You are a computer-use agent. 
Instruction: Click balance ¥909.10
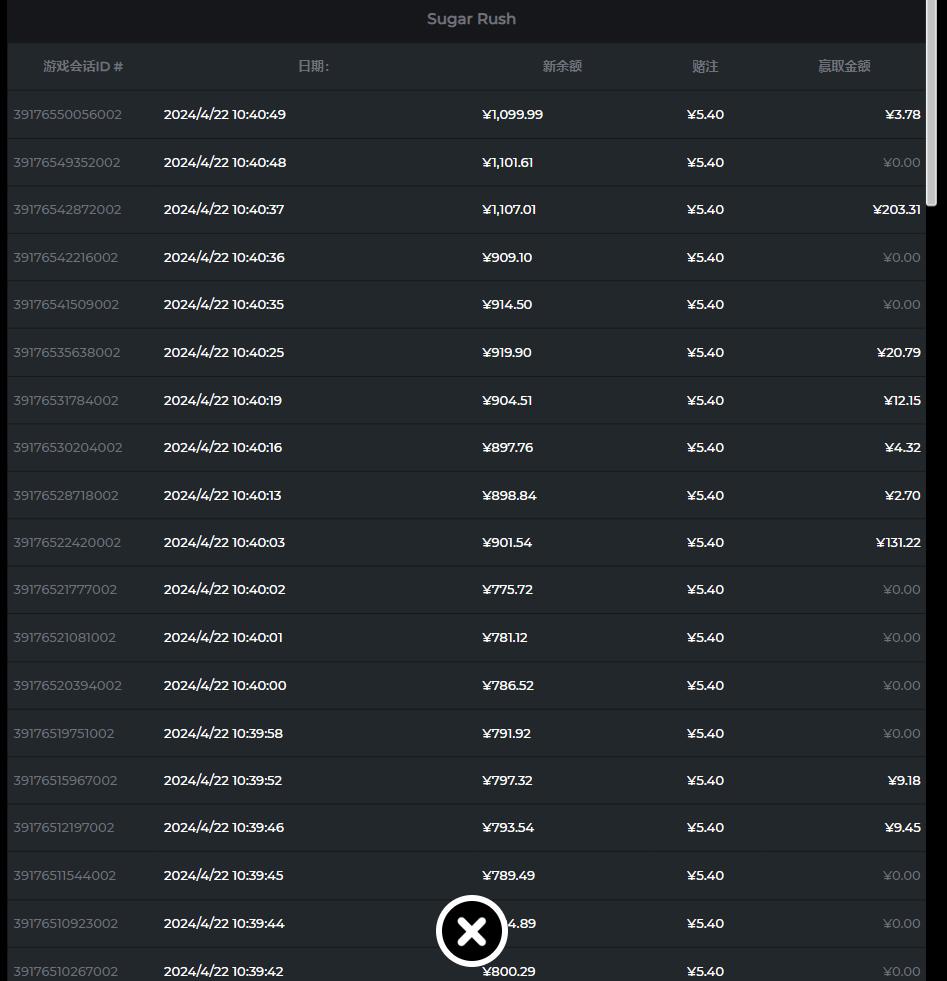(507, 257)
